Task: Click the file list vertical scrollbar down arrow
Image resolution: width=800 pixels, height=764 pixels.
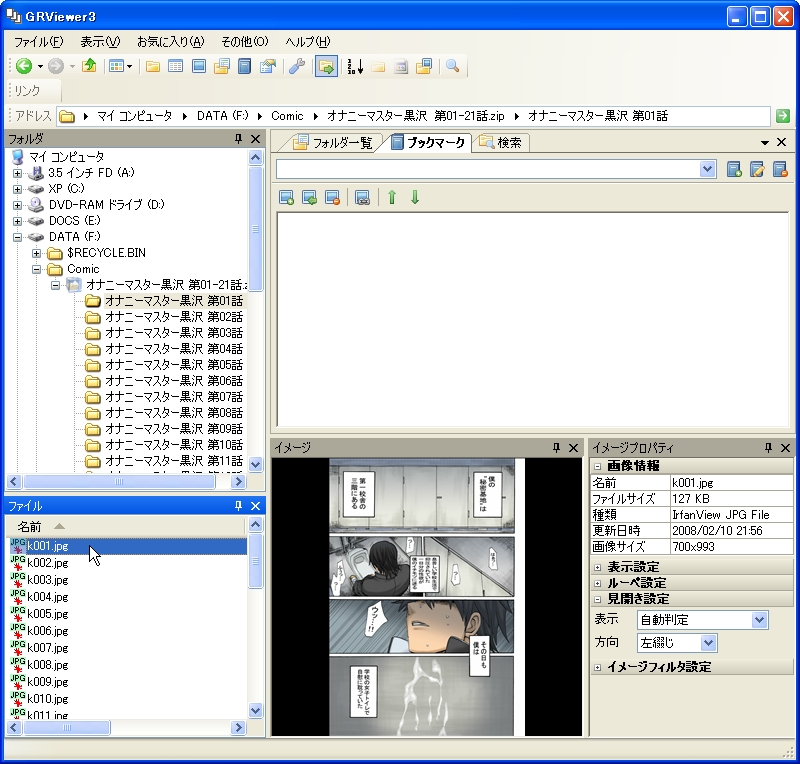Action: 256,710
